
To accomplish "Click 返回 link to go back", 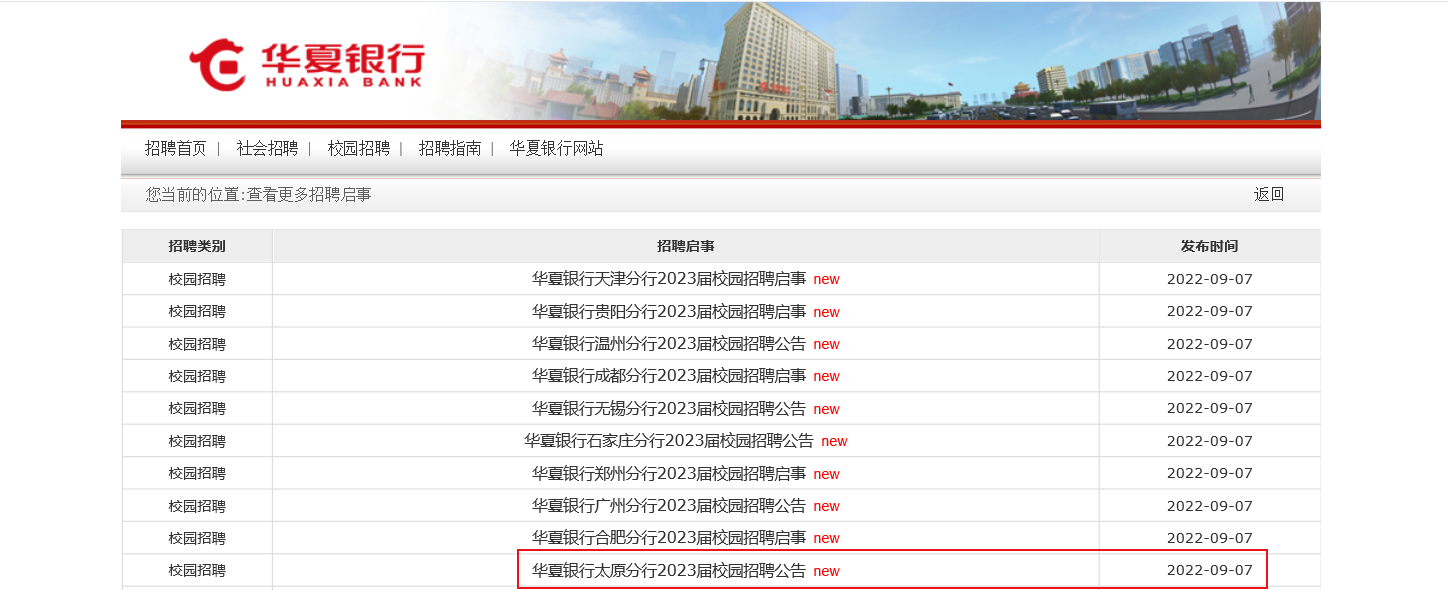I will coord(1268,195).
